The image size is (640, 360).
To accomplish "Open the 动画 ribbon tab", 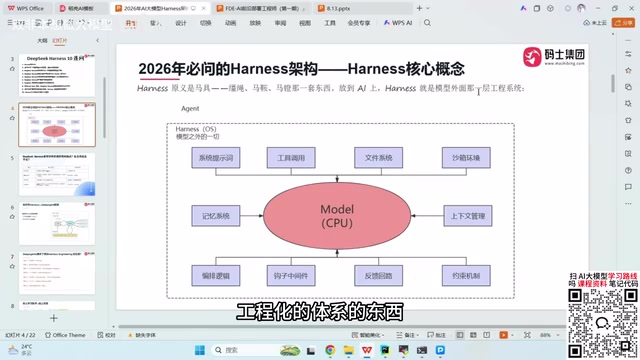I will point(231,23).
